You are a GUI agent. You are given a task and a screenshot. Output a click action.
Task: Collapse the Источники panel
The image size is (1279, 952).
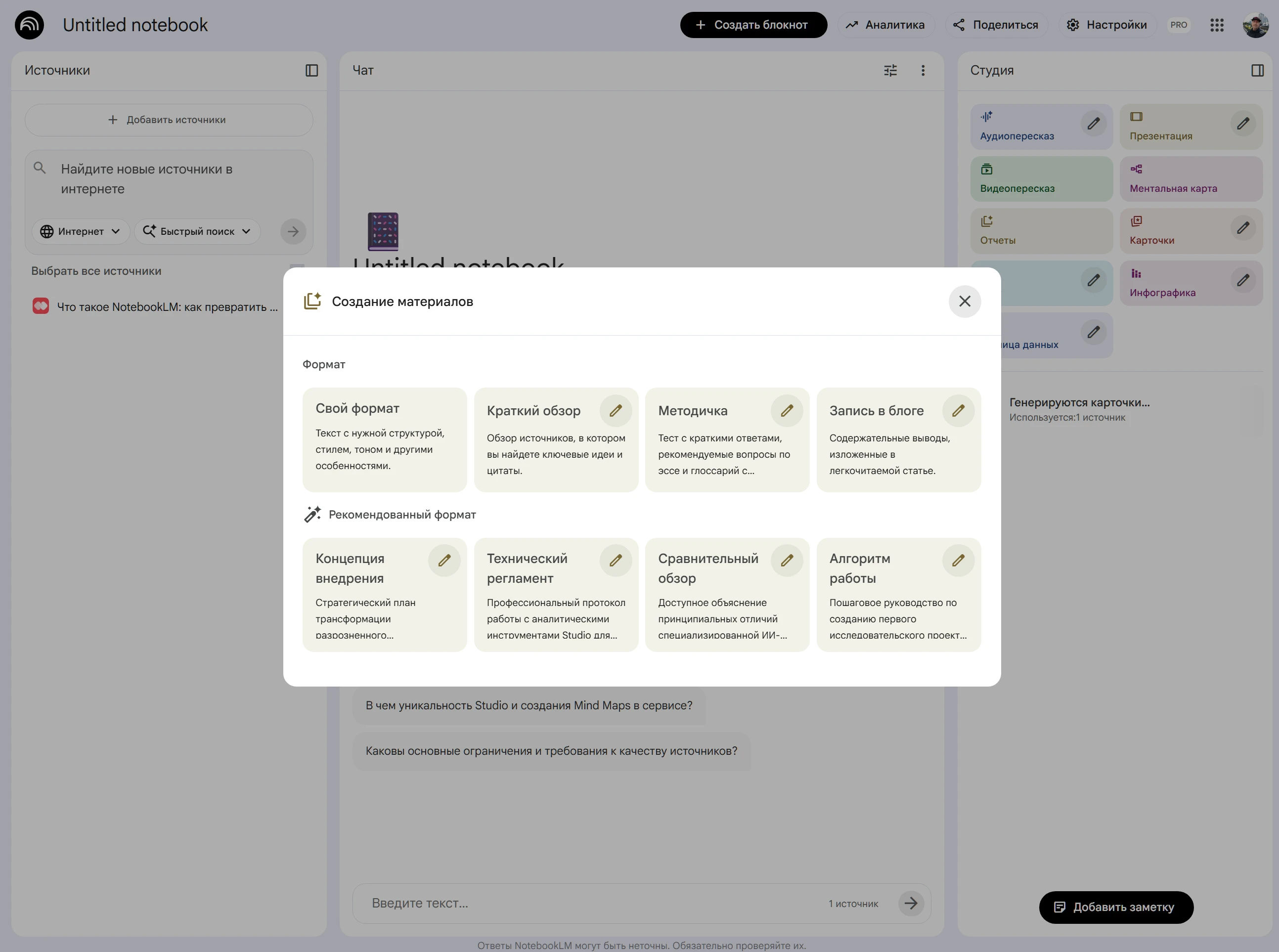click(311, 70)
